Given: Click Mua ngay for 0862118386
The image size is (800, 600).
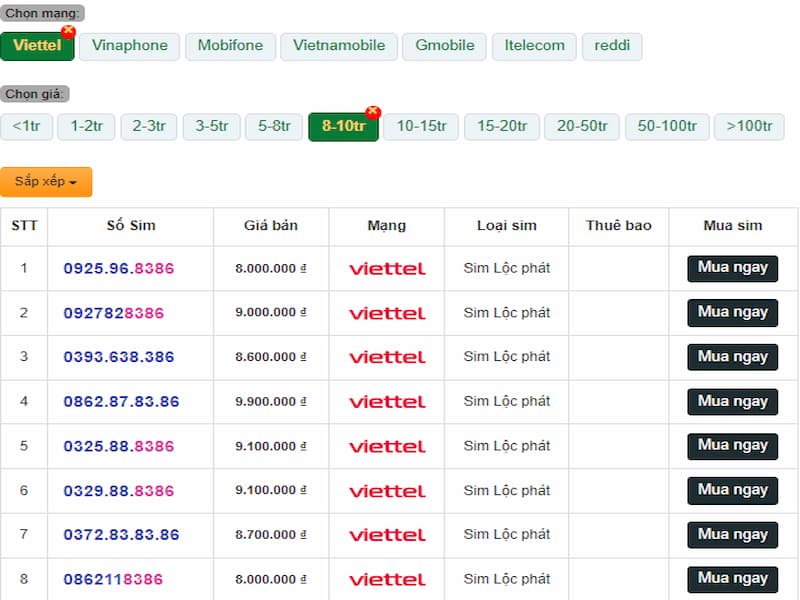Looking at the screenshot, I should pos(732,580).
